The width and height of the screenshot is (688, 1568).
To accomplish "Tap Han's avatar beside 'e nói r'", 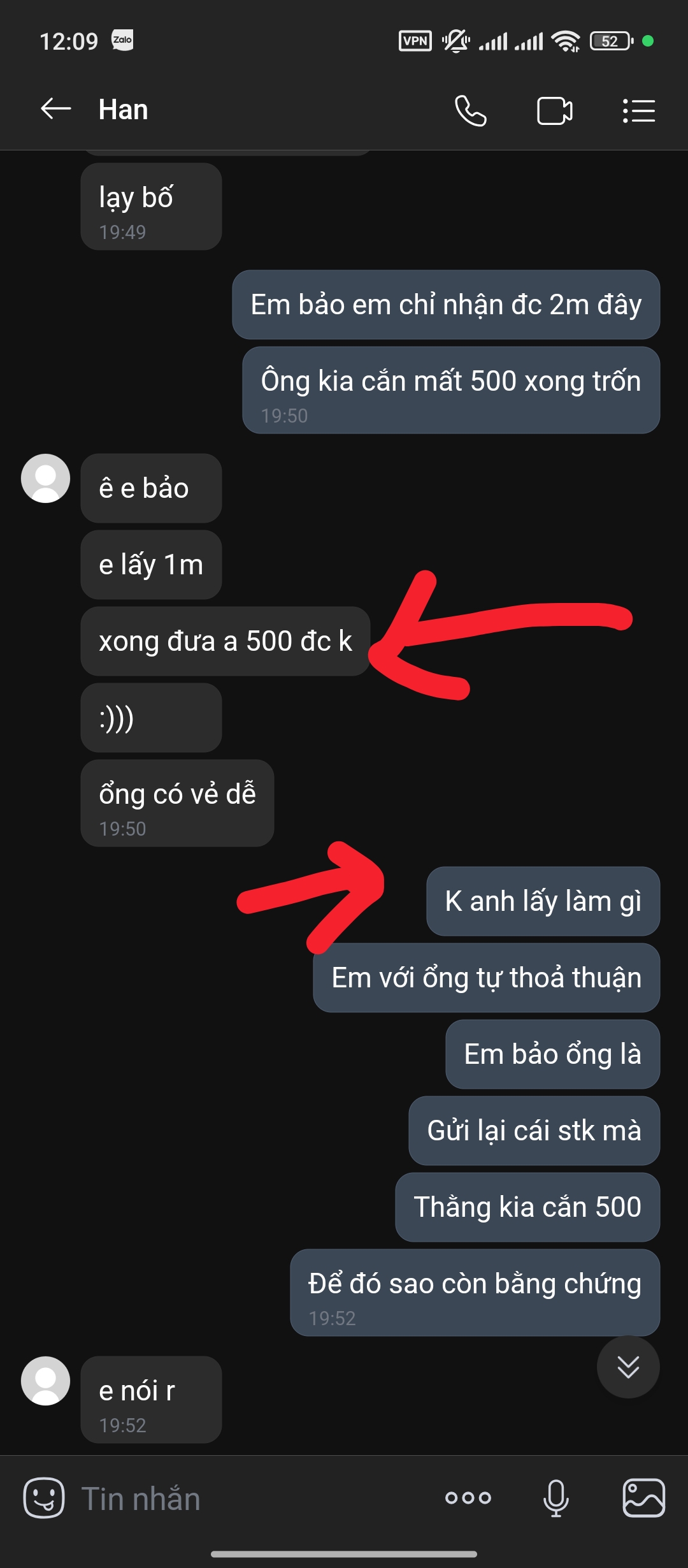I will point(45,1381).
